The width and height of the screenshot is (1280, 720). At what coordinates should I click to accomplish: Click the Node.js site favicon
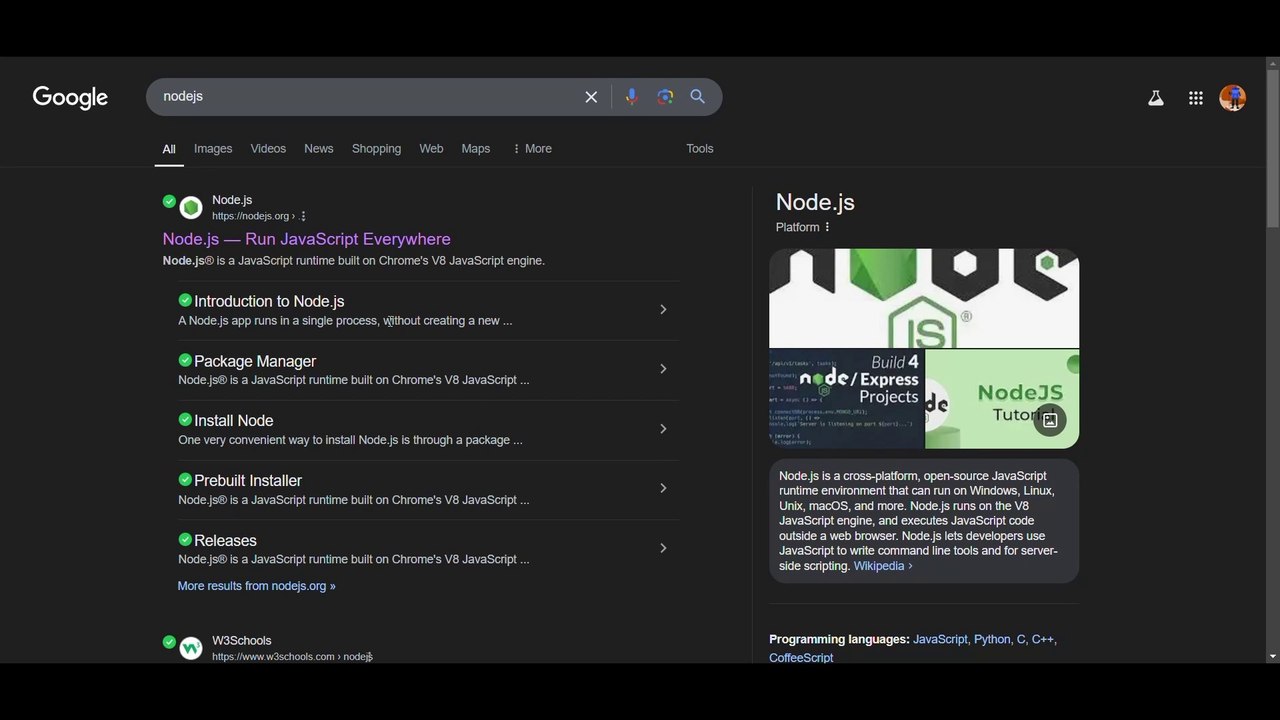(x=191, y=208)
